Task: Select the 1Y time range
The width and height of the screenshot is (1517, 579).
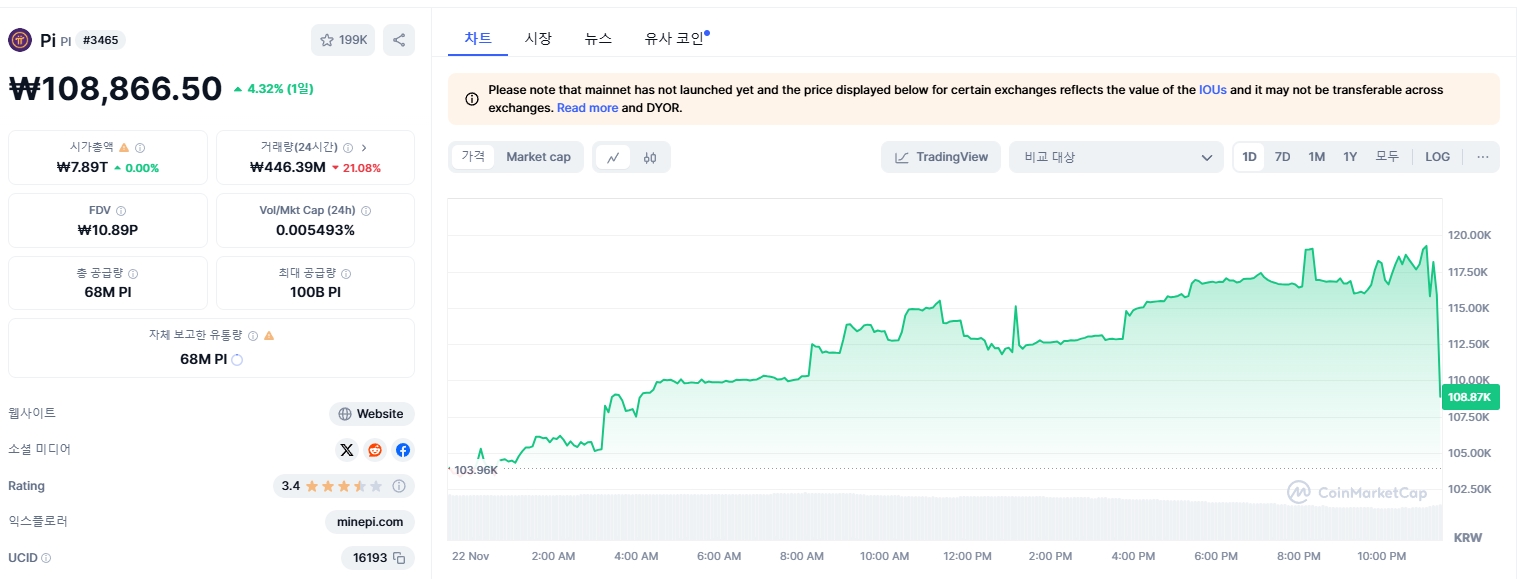Action: pos(1349,157)
